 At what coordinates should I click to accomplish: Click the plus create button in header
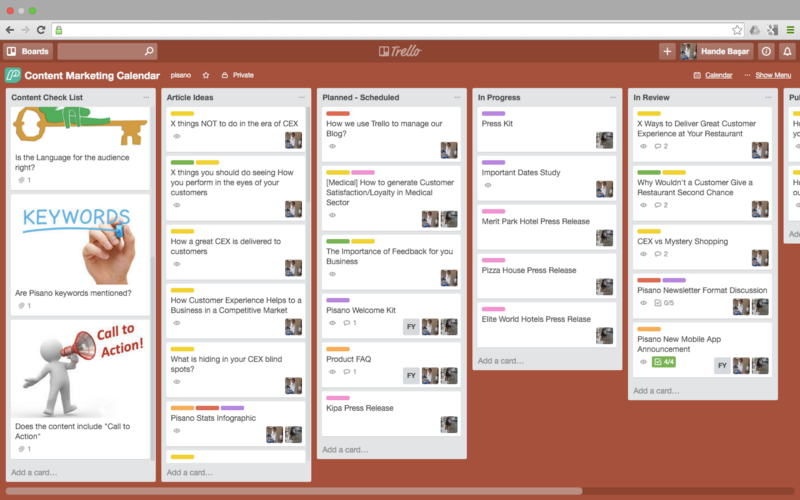[667, 51]
